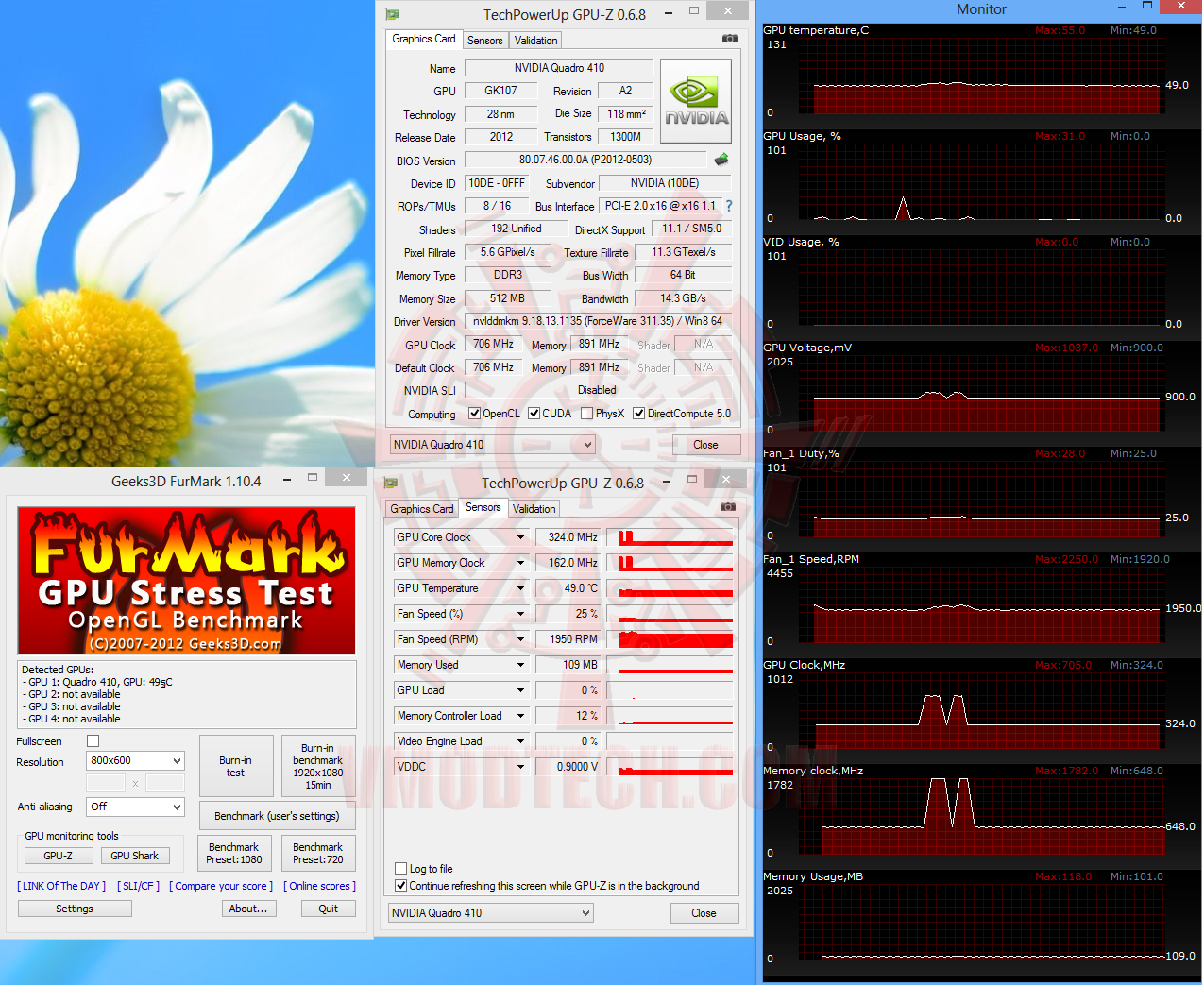Toggle the CUDA checkbox
This screenshot has width=1204, height=985.
coord(534,414)
